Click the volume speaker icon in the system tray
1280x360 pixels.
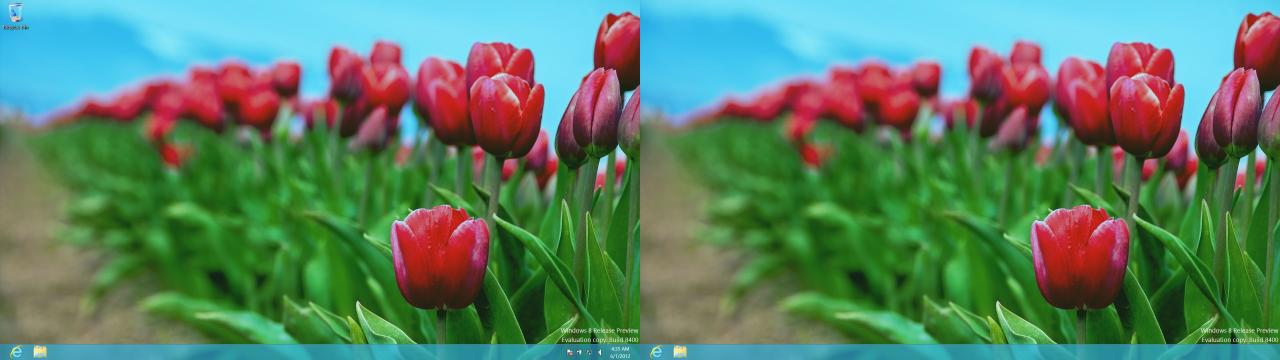click(600, 352)
